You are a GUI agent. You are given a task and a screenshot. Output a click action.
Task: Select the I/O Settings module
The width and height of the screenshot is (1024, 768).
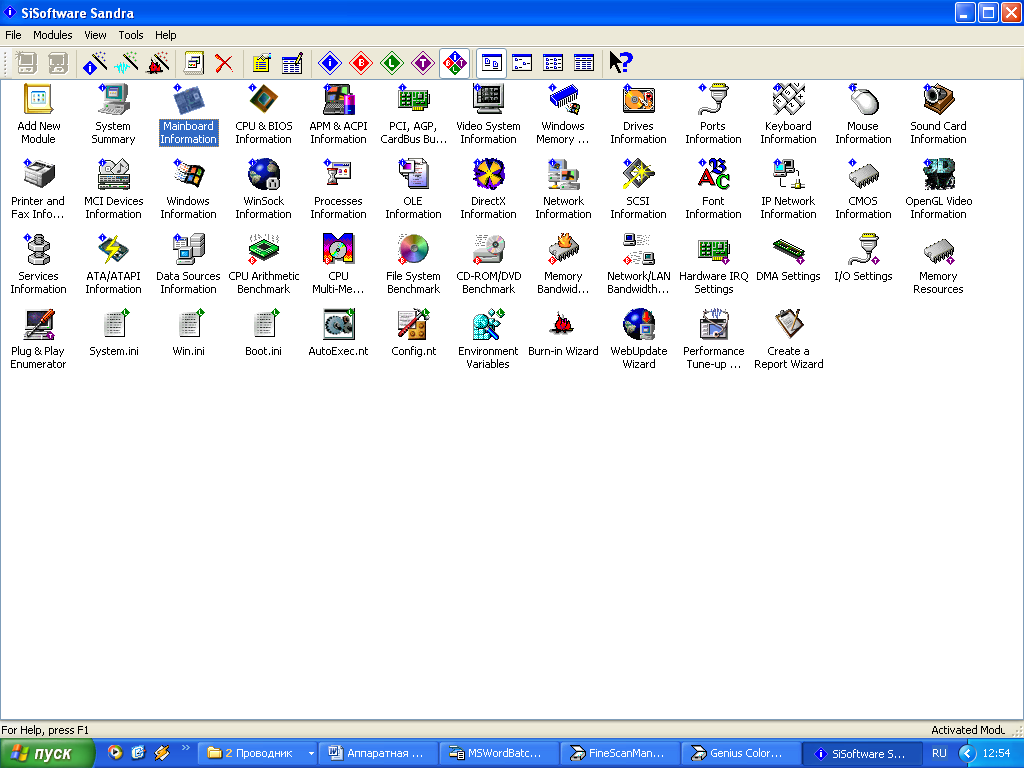(863, 258)
